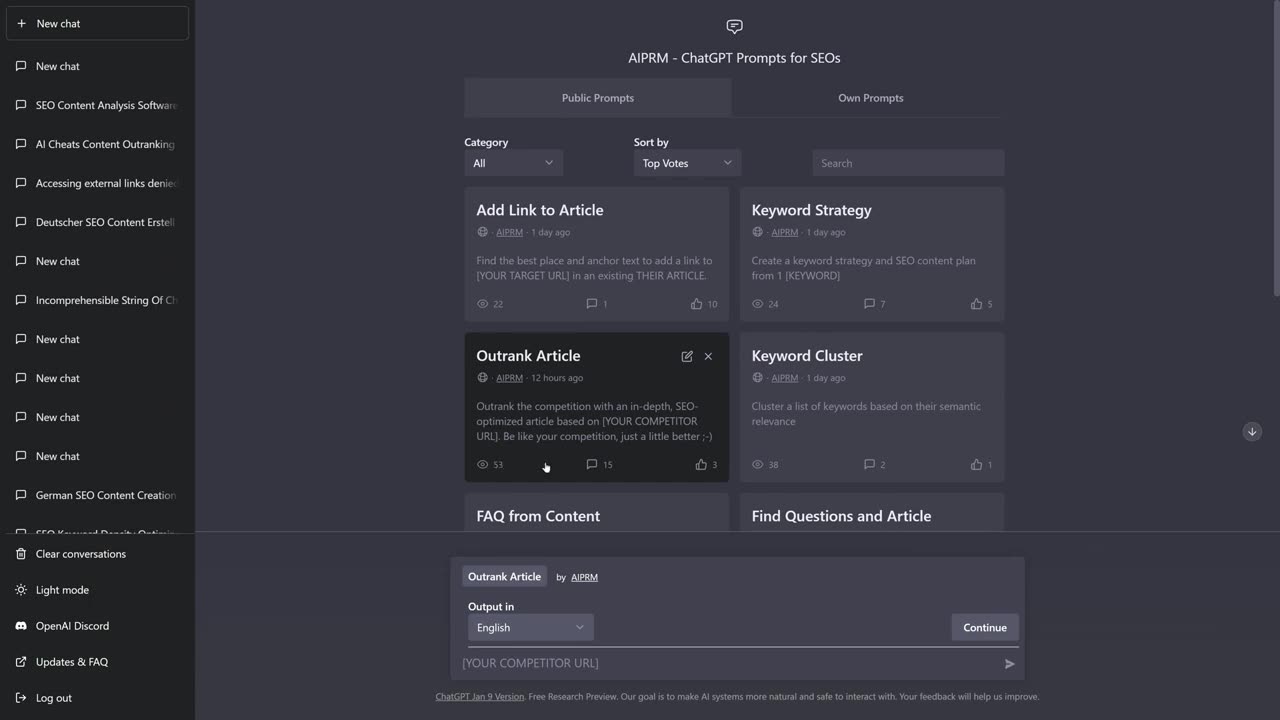The image size is (1280, 720).
Task: Click the scroll-to-bottom arrow button
Action: click(1252, 432)
